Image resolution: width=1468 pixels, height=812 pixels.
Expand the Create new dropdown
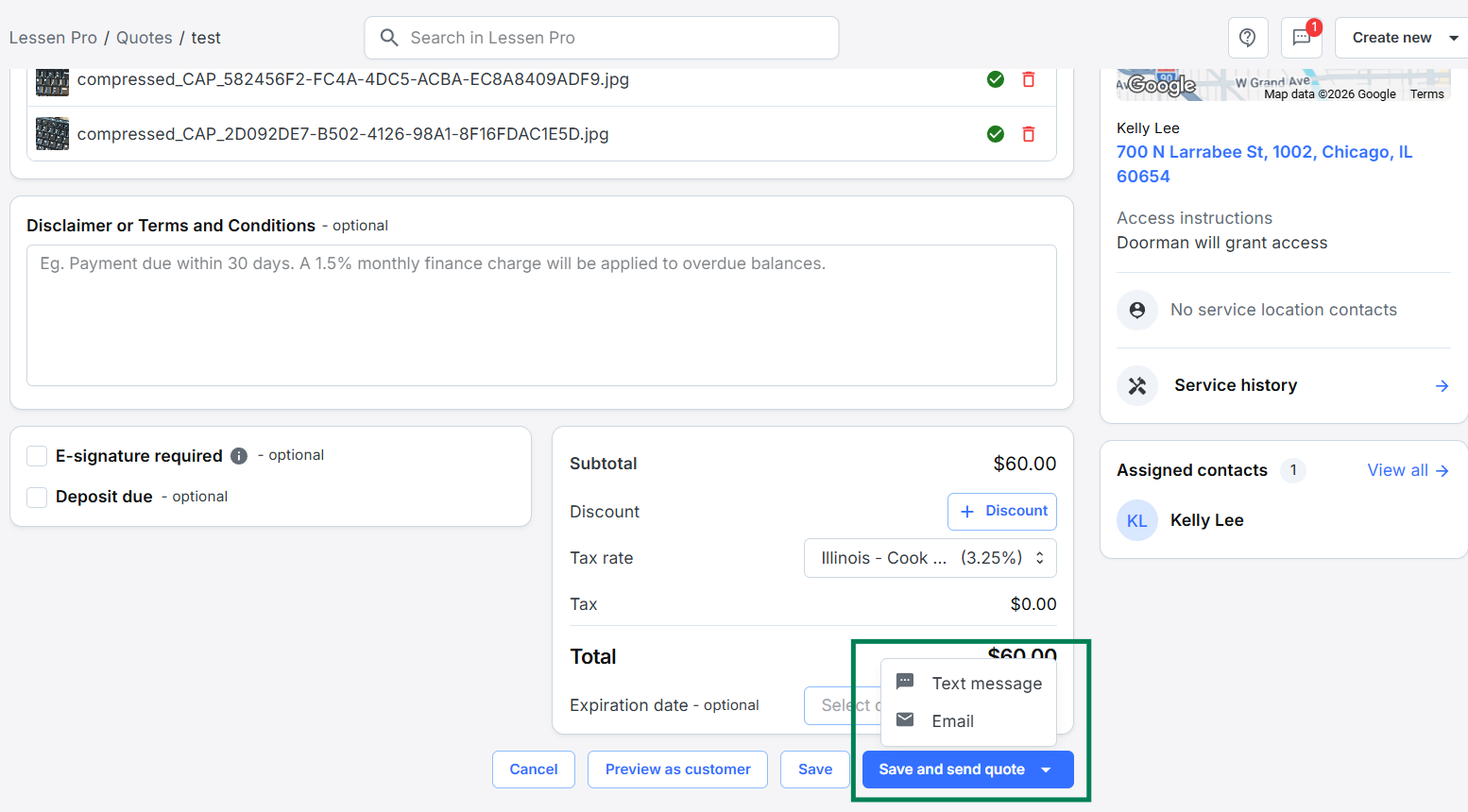(x=1453, y=38)
